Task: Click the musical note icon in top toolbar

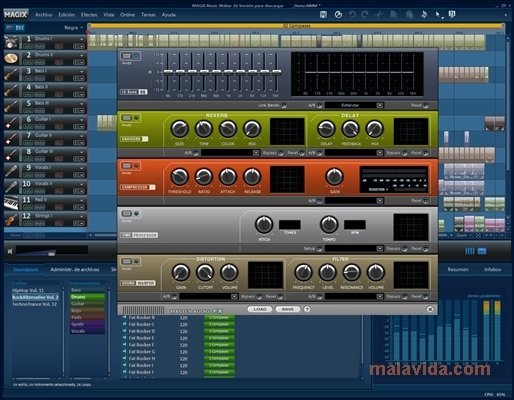Action: (424, 15)
